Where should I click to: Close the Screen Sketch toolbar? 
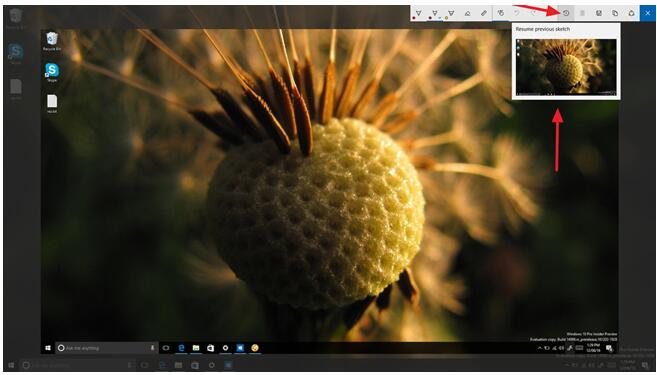click(648, 13)
